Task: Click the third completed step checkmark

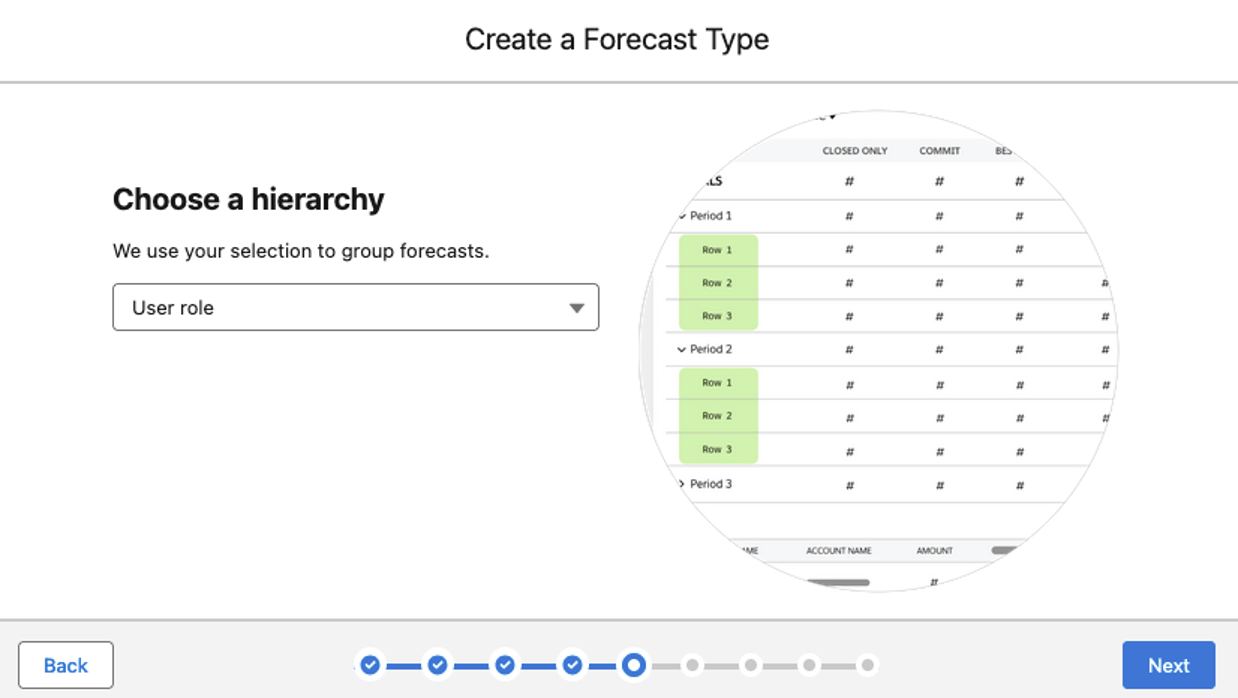Action: (505, 665)
